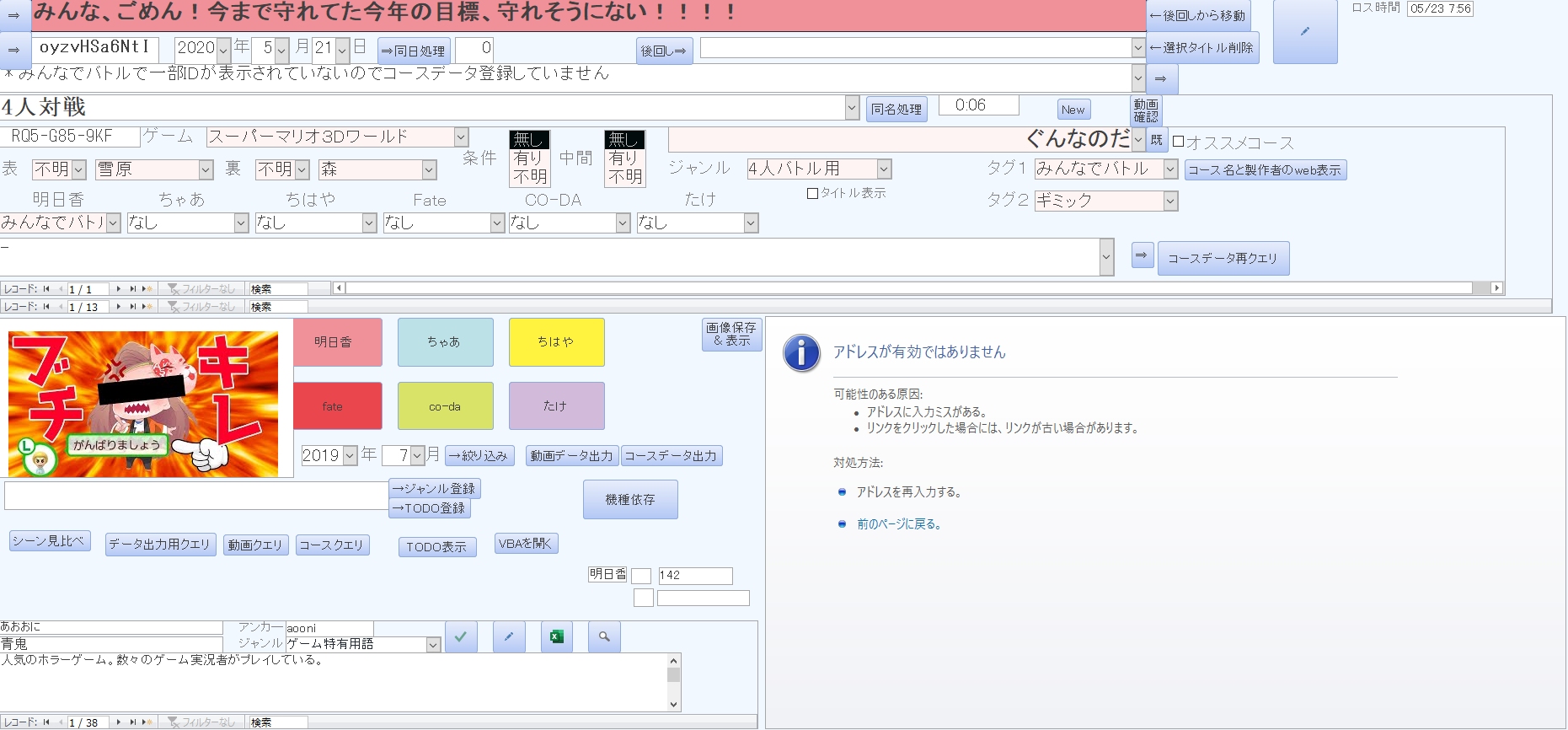Click the arrow button left of コースデータ再クエリ
Screen dimensions: 1568x730
1143,255
